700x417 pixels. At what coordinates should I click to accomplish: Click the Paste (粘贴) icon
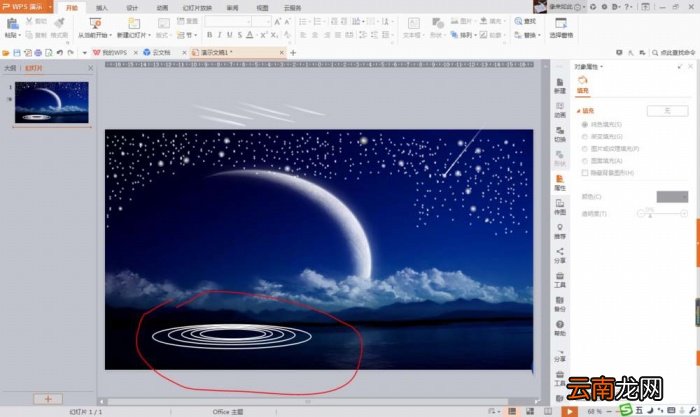[x=12, y=24]
